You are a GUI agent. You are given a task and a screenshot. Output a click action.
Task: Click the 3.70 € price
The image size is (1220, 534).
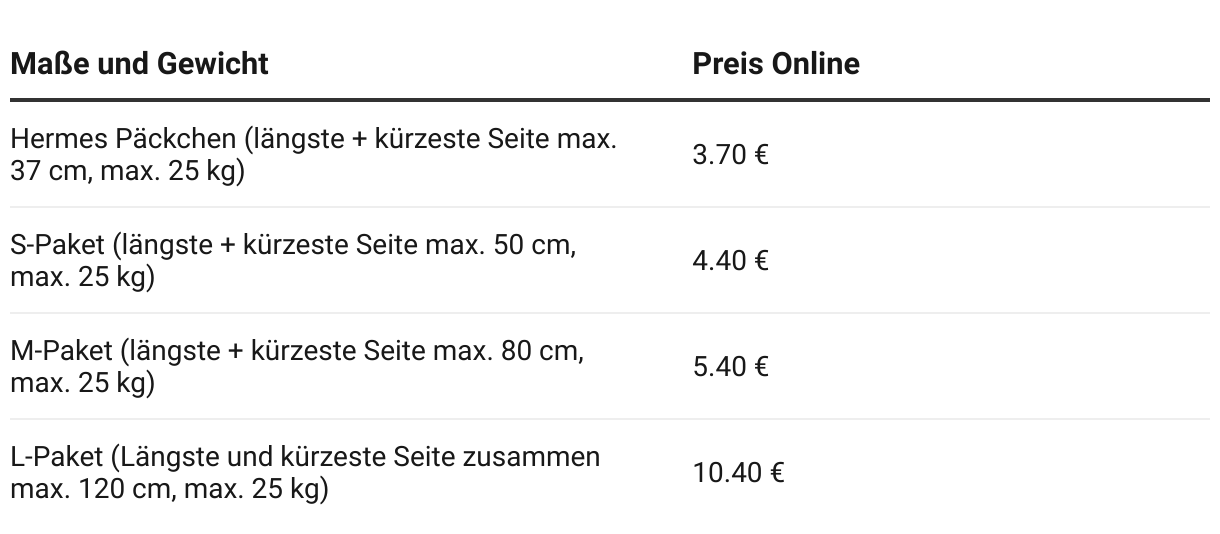pos(730,155)
